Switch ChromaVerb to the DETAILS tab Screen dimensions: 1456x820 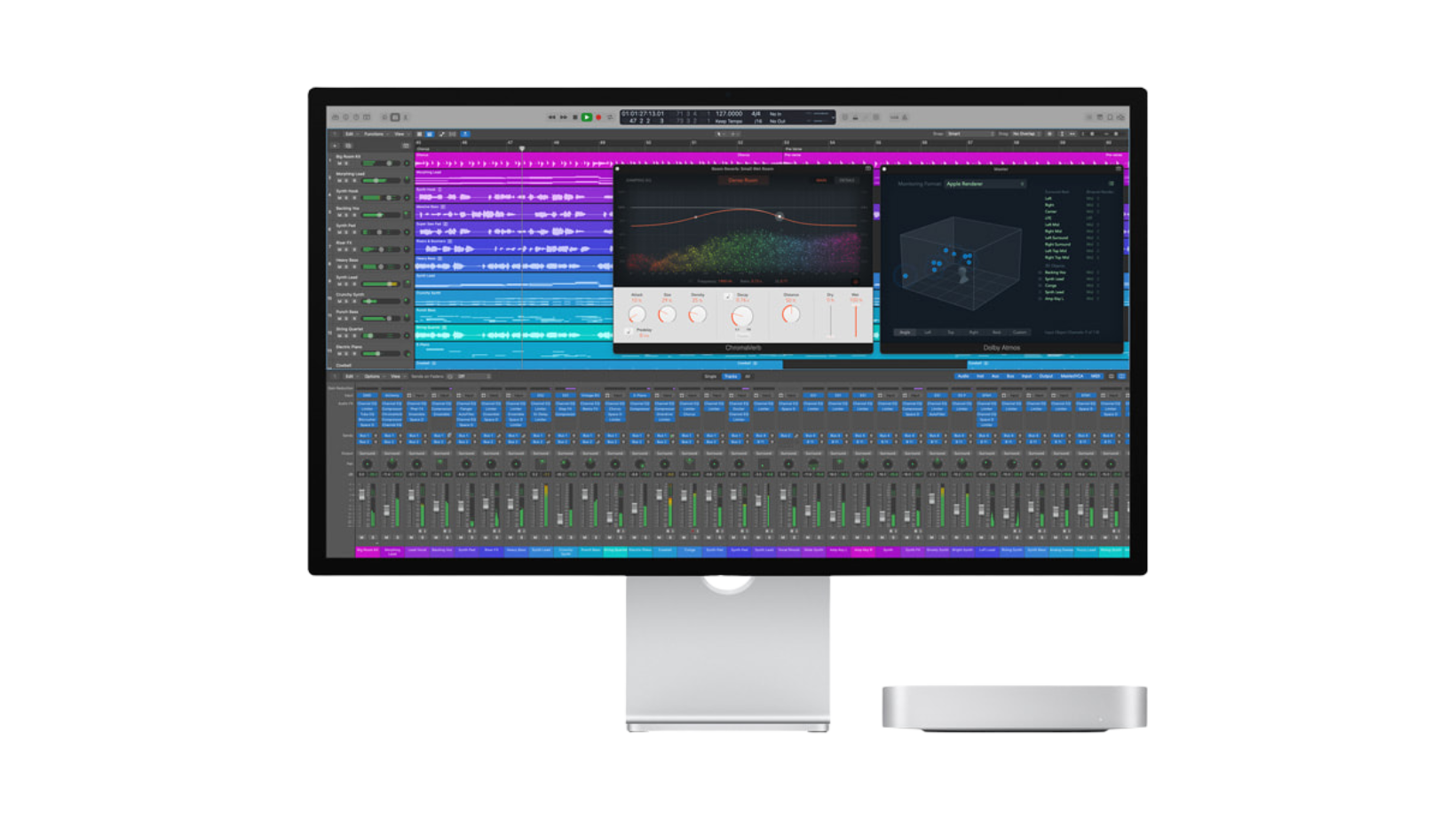pyautogui.click(x=847, y=180)
